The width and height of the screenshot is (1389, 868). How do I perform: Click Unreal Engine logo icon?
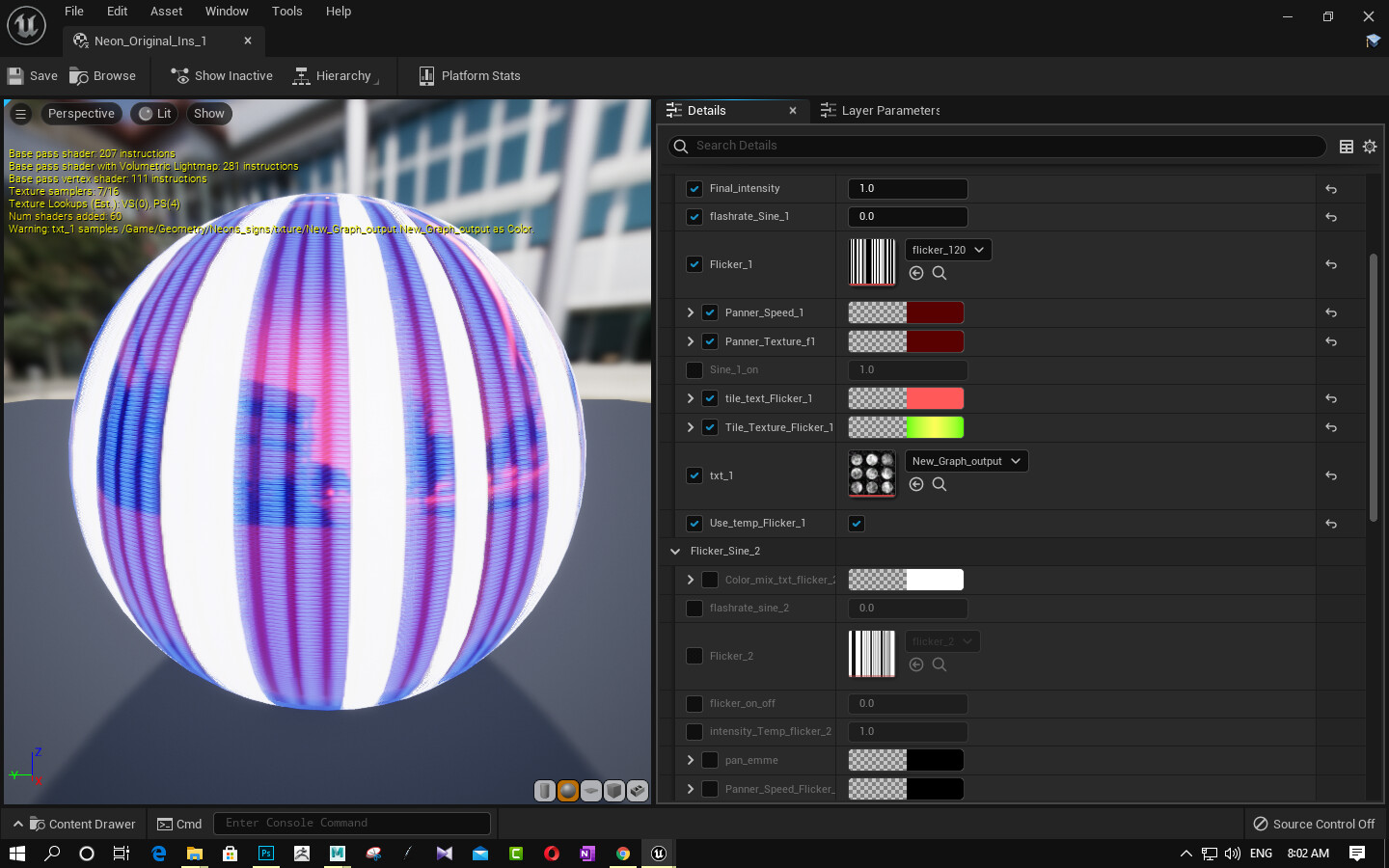27,26
